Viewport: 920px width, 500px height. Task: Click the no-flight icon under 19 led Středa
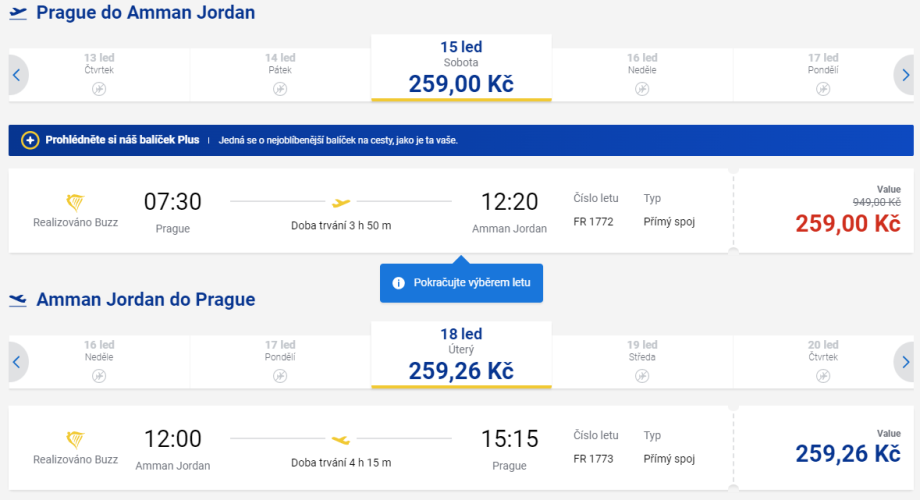pos(642,376)
